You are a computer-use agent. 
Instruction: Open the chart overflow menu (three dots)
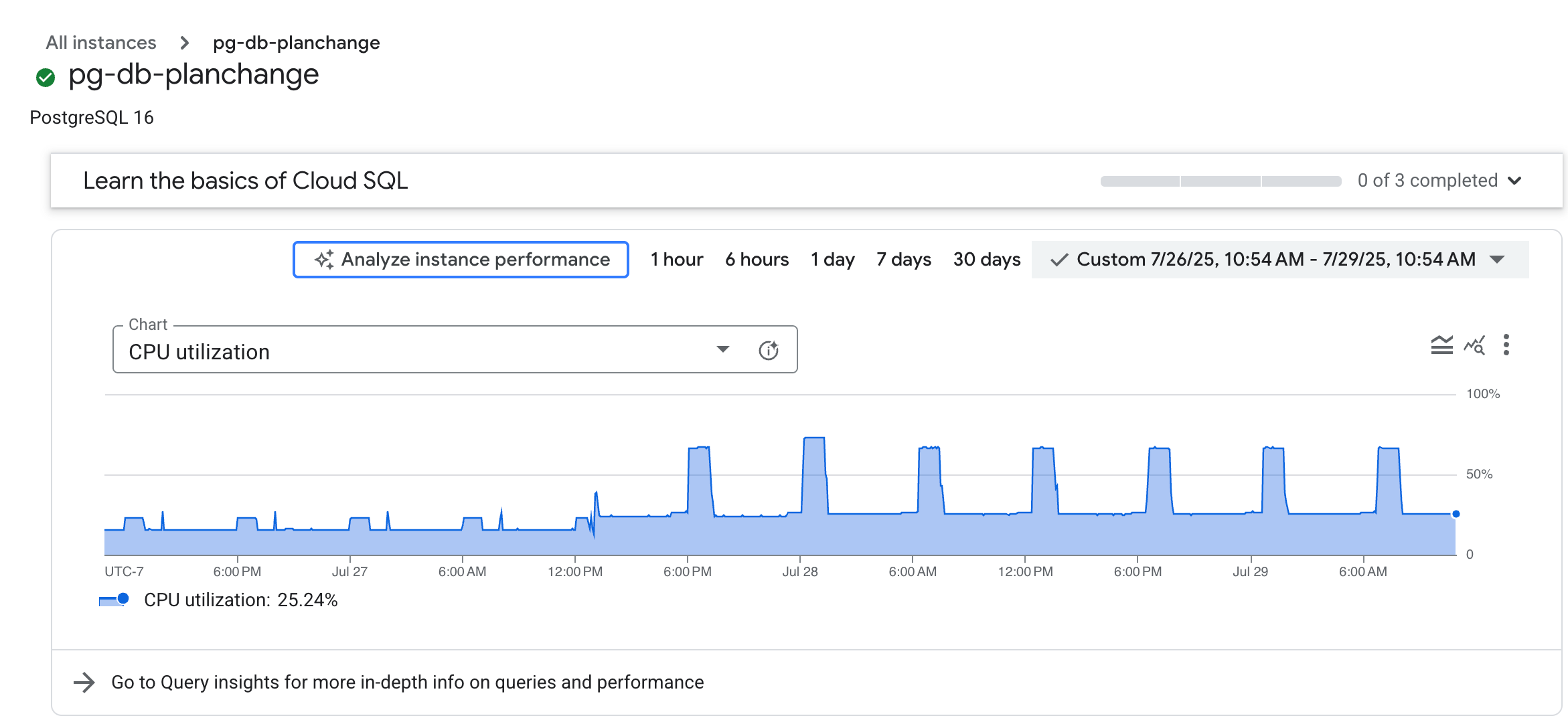pos(1506,346)
